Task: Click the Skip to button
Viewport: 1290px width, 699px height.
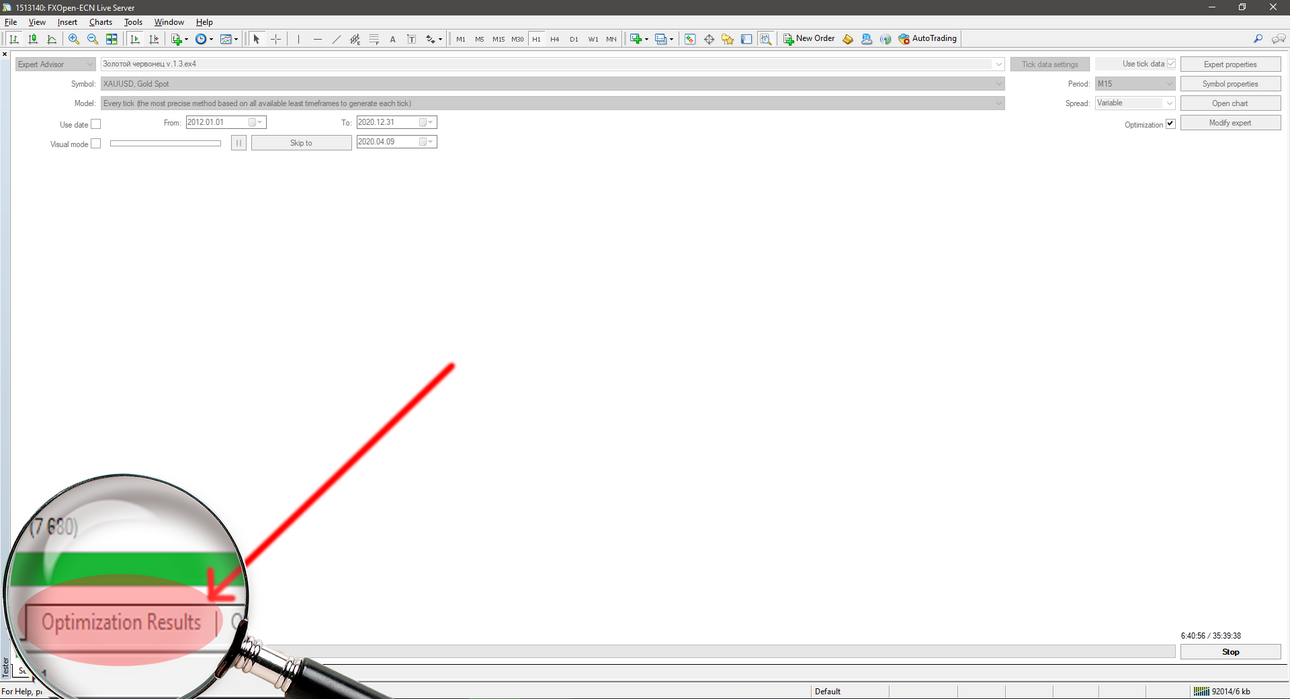Action: click(x=301, y=143)
